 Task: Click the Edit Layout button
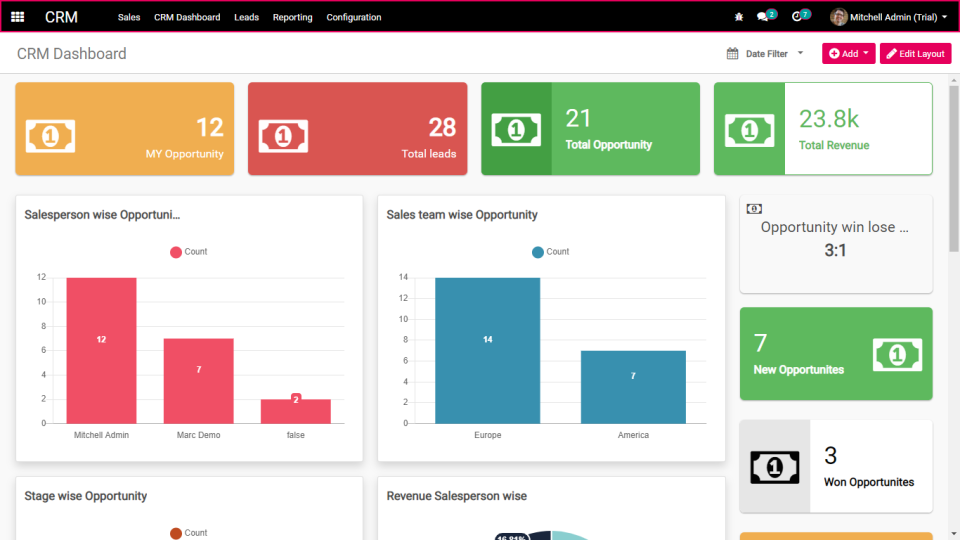pos(915,54)
